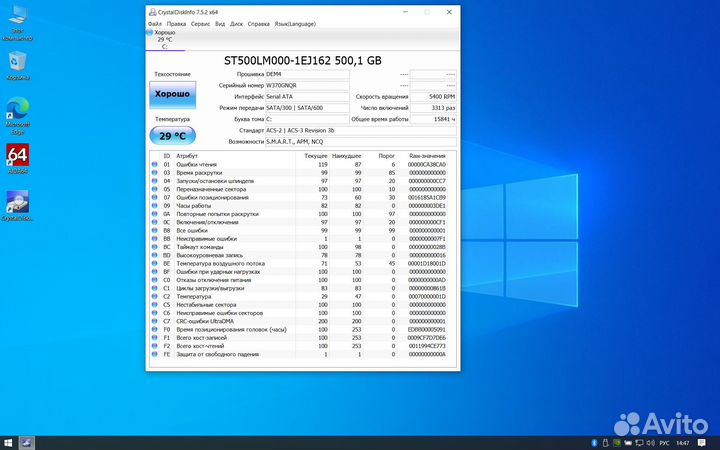720x450 pixels.
Task: Click the safely remove USB tray icon
Action: click(x=605, y=443)
